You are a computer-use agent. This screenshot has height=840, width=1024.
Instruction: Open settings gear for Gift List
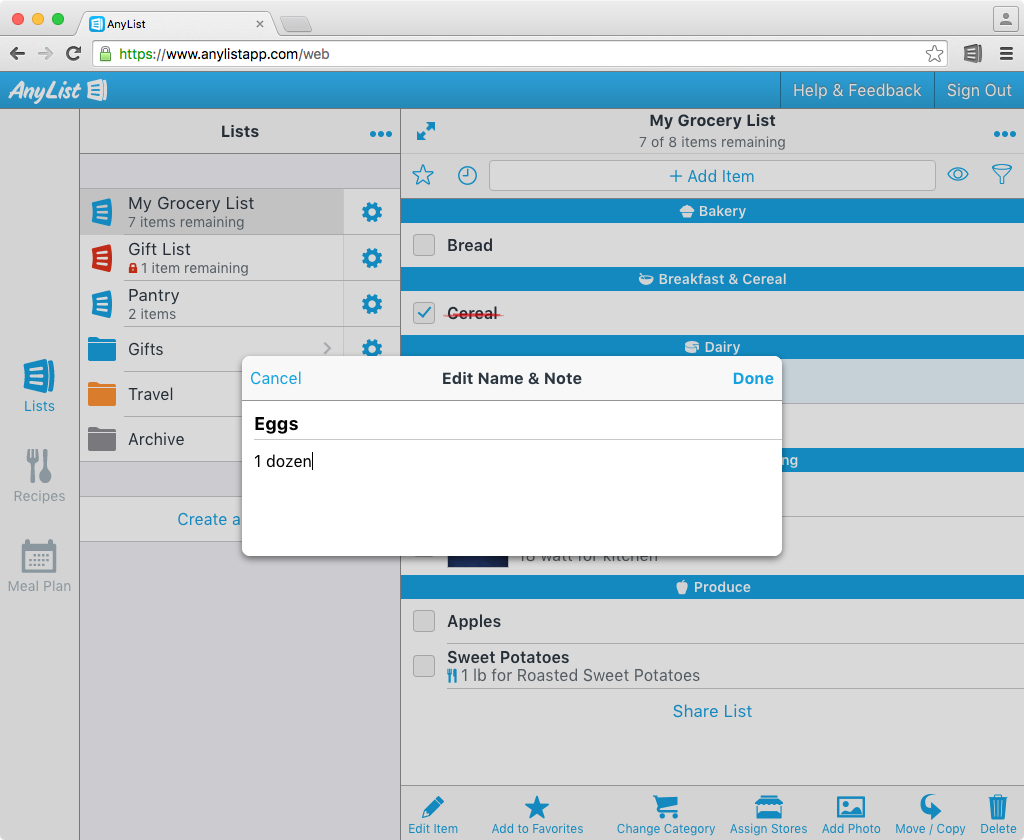[372, 258]
